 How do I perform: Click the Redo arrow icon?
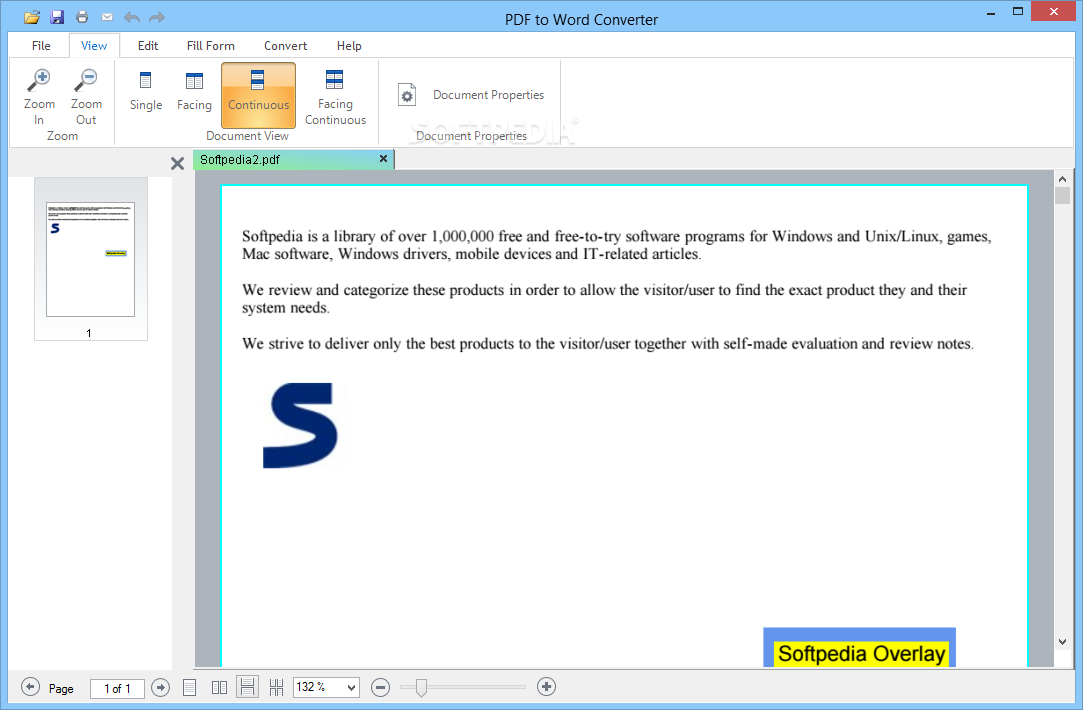(x=157, y=17)
